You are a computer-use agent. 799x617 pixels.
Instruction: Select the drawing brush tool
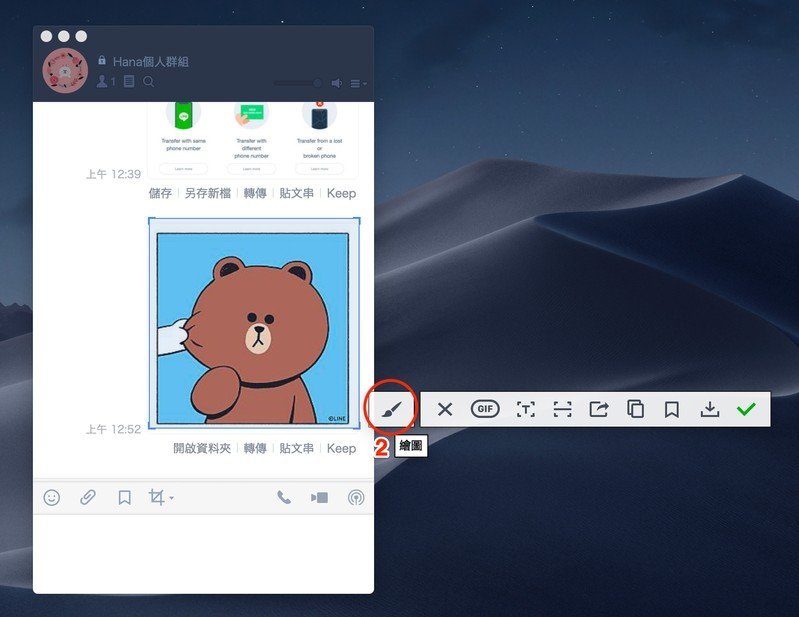point(391,409)
